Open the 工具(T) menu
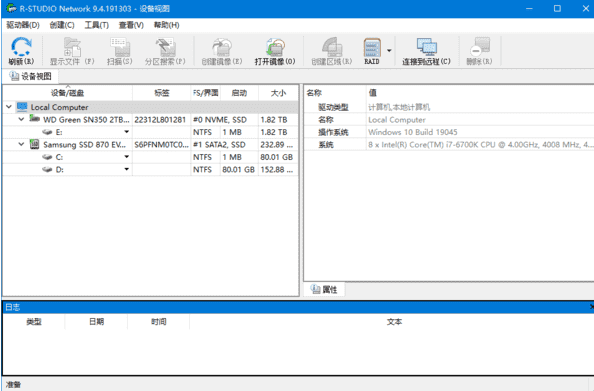 pos(97,25)
